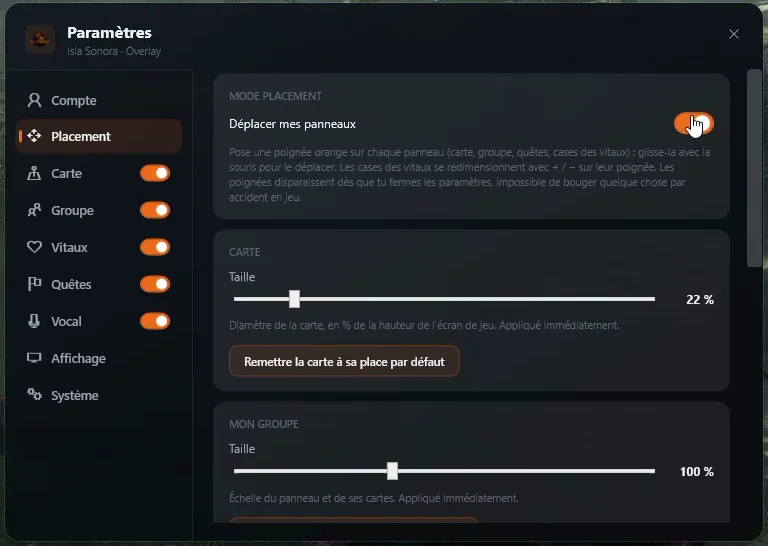Click the Isla Sonora app logo
768x546 pixels.
tap(40, 39)
